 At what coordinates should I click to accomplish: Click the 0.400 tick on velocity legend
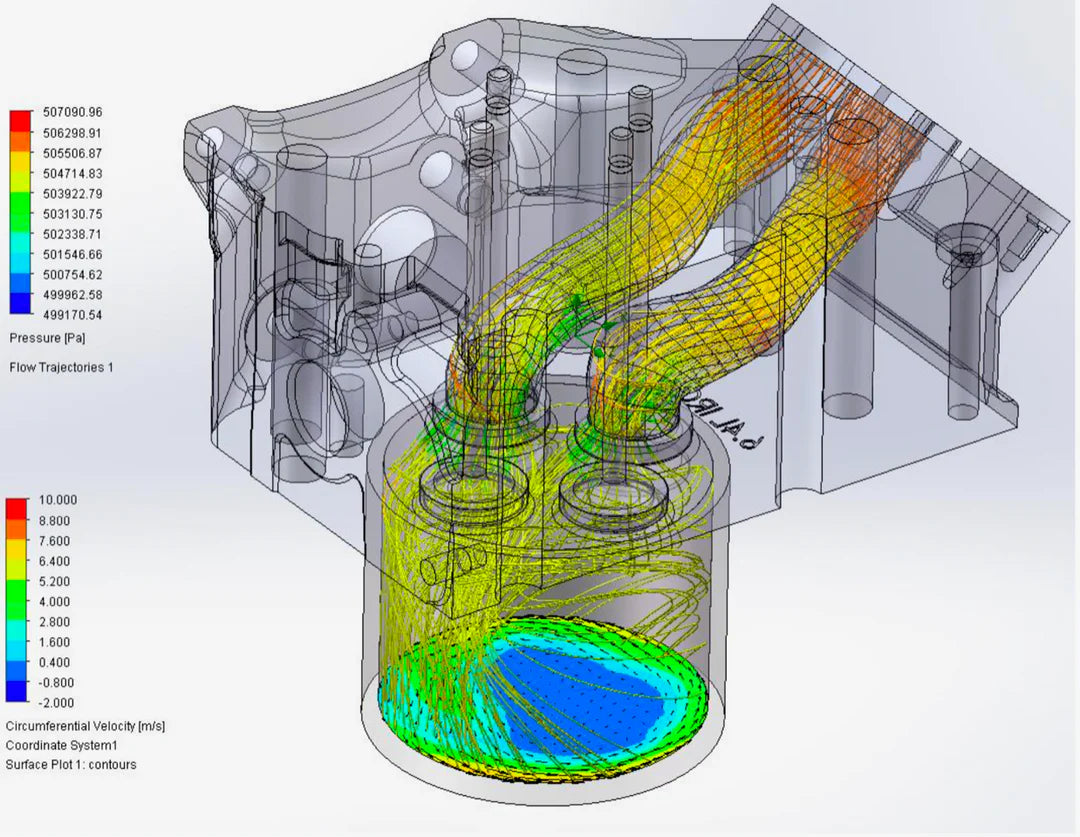57,662
